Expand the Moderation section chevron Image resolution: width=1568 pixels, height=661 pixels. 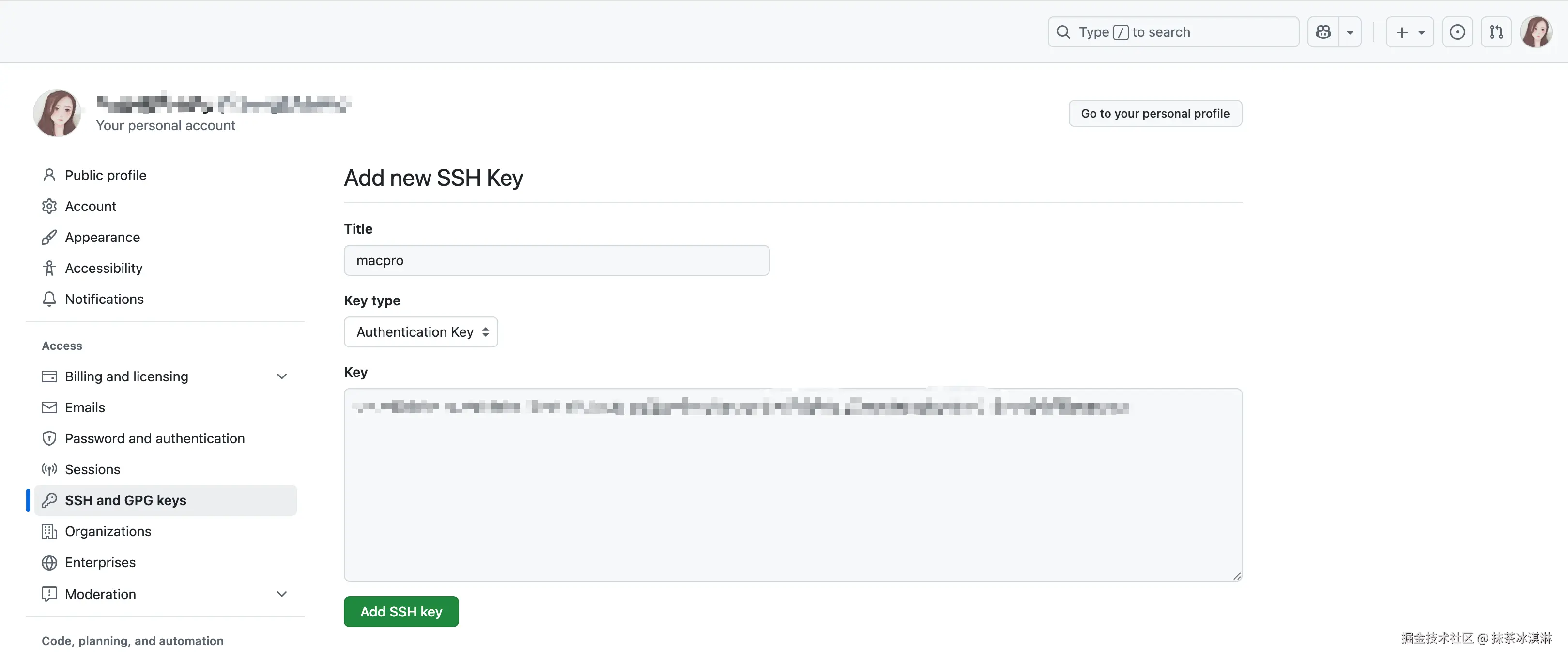point(282,594)
